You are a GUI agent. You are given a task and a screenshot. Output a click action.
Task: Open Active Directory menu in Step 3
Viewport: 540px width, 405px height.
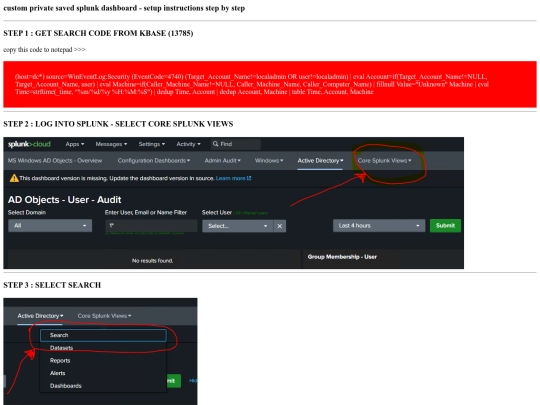[40, 316]
